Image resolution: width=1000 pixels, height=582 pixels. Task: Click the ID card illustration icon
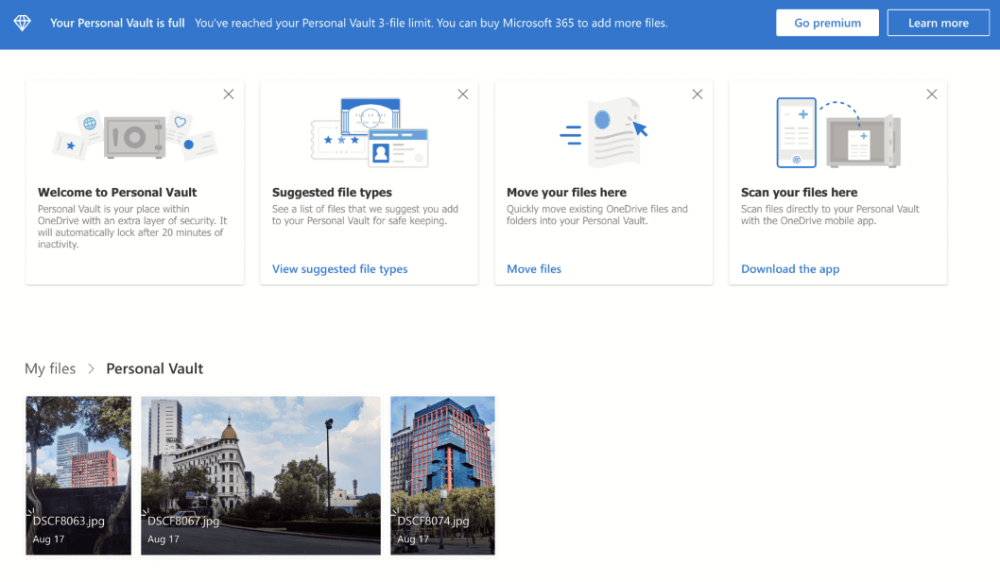(x=369, y=132)
